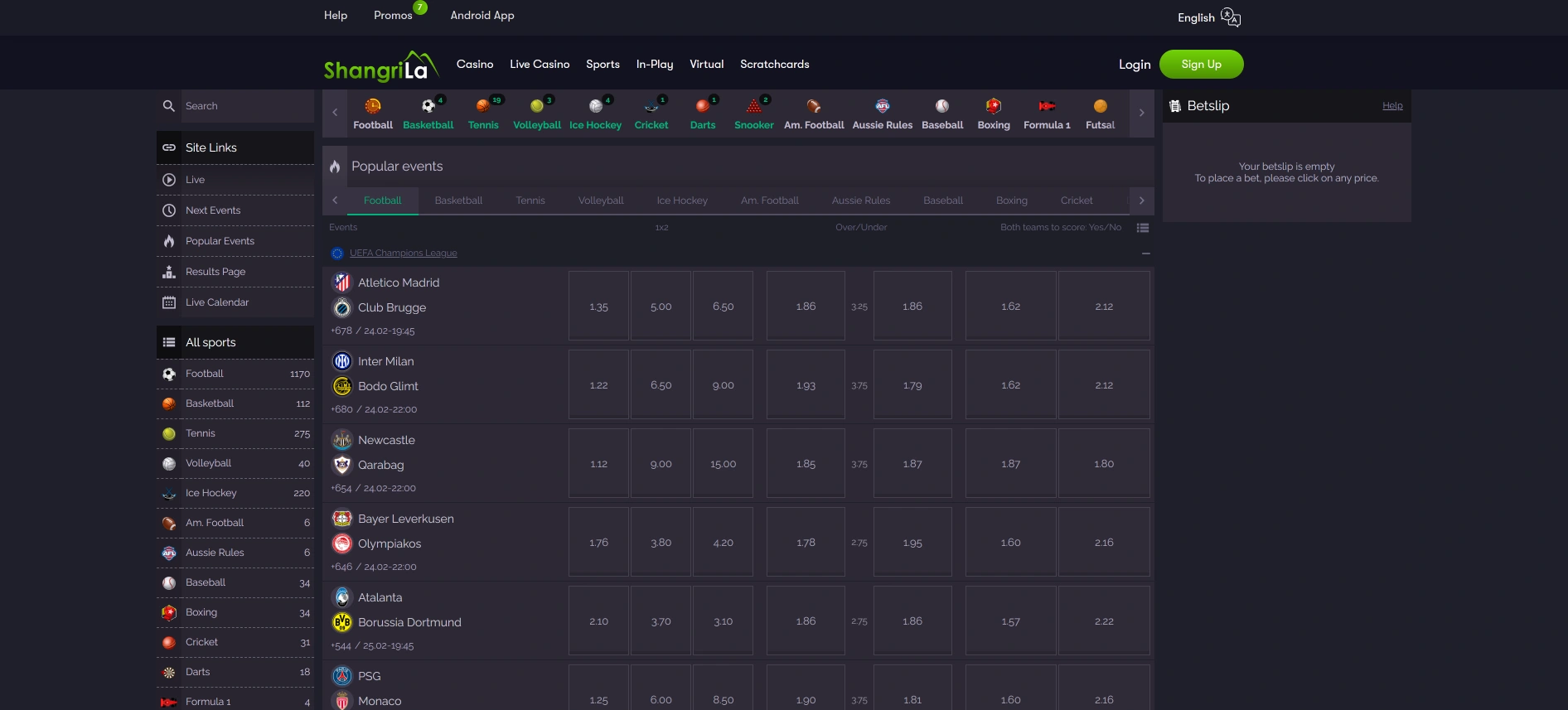This screenshot has height=710, width=1568.
Task: Click the Atletico Madrid team crest
Action: point(342,283)
